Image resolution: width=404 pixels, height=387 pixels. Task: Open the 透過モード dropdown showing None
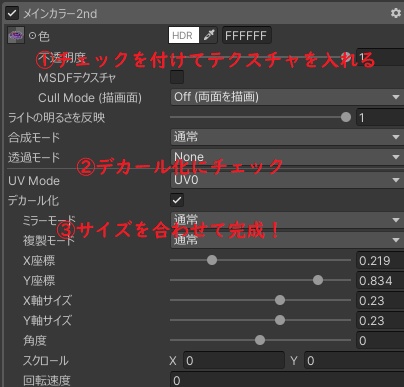pos(287,157)
